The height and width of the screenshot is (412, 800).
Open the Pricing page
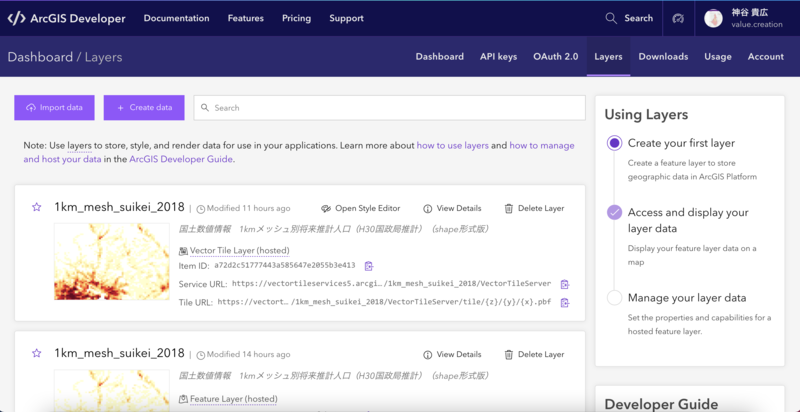tap(296, 18)
